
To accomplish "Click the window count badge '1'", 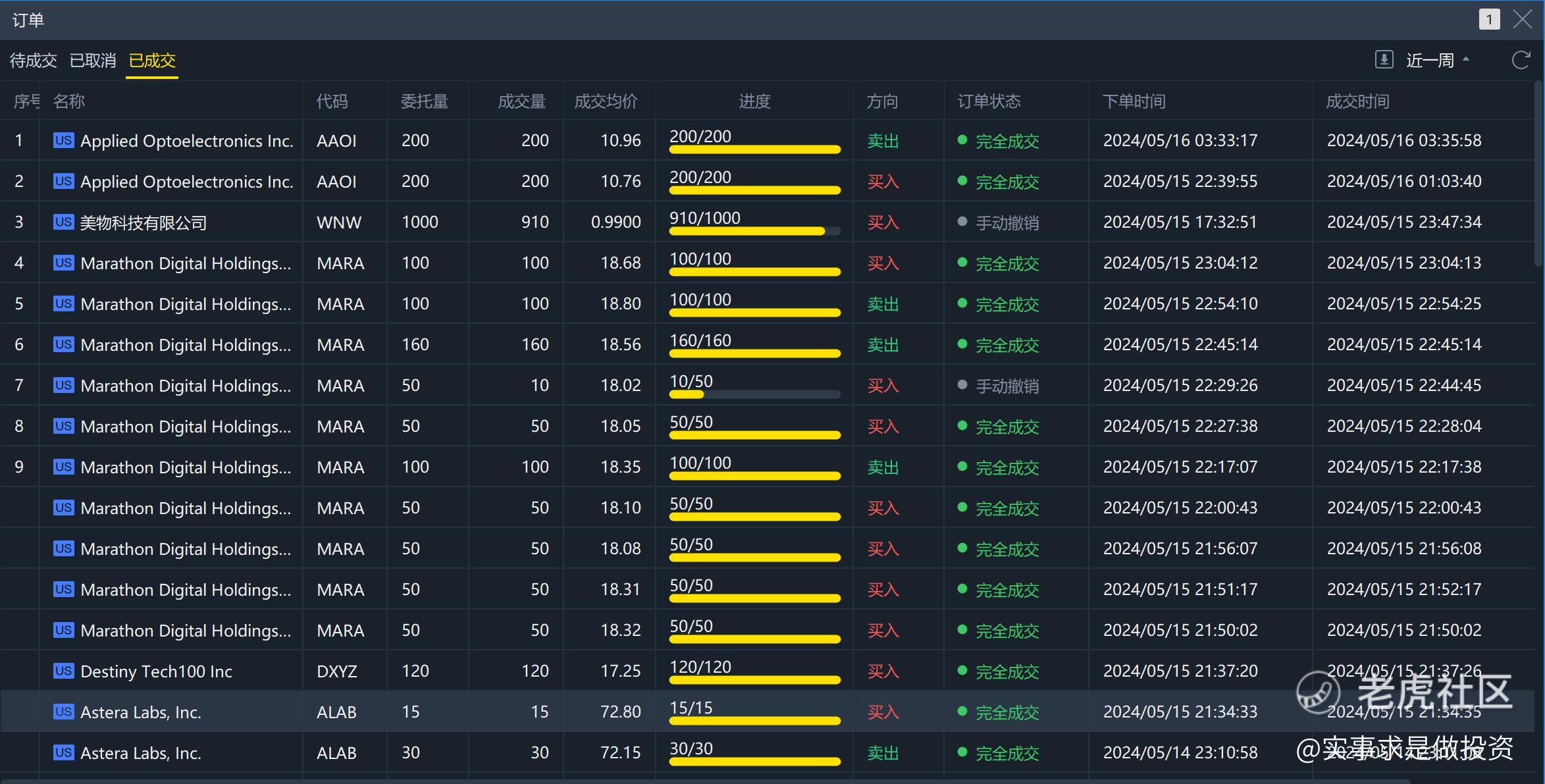I will point(1489,19).
